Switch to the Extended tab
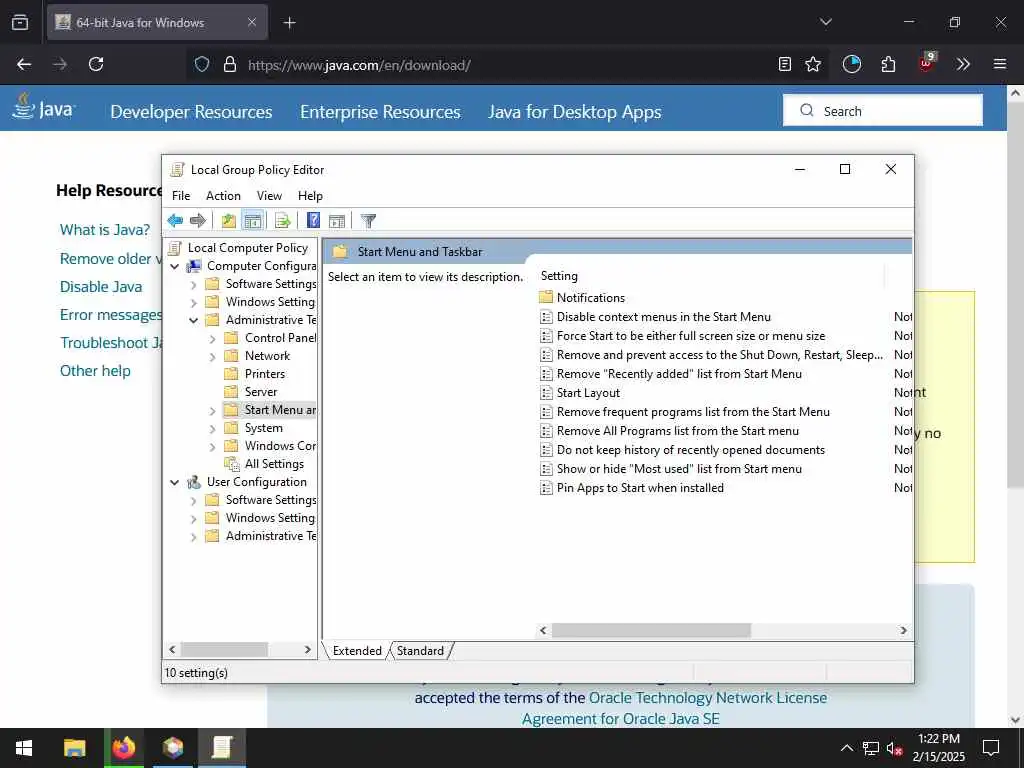Image resolution: width=1024 pixels, height=768 pixels. 357,651
